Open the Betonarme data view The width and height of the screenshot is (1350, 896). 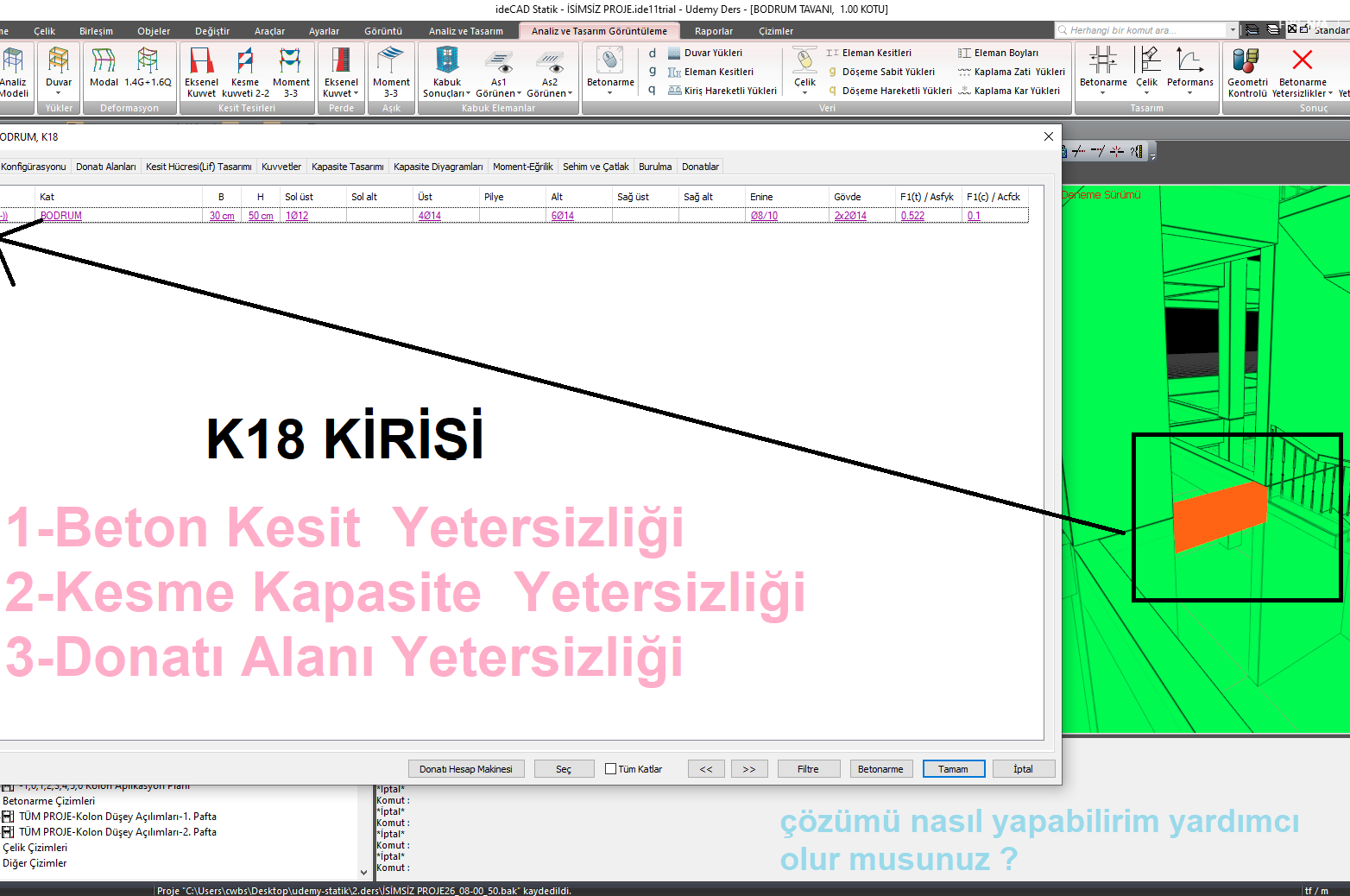pos(610,71)
